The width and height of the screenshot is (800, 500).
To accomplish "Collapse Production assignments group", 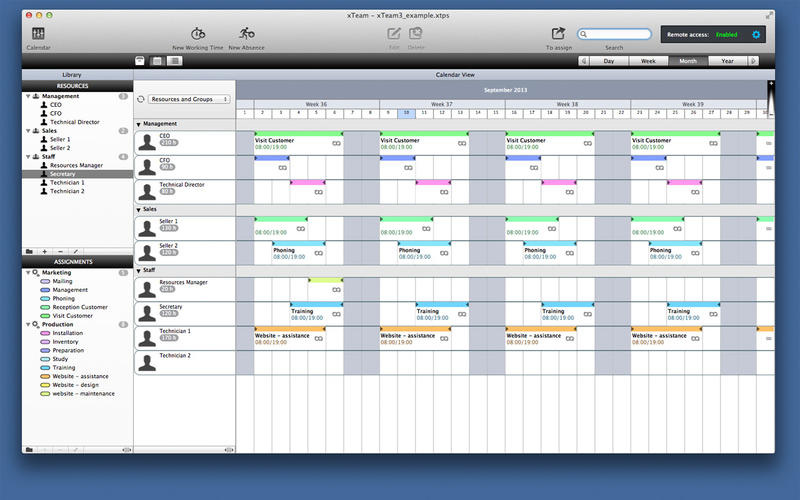I will tap(28, 324).
